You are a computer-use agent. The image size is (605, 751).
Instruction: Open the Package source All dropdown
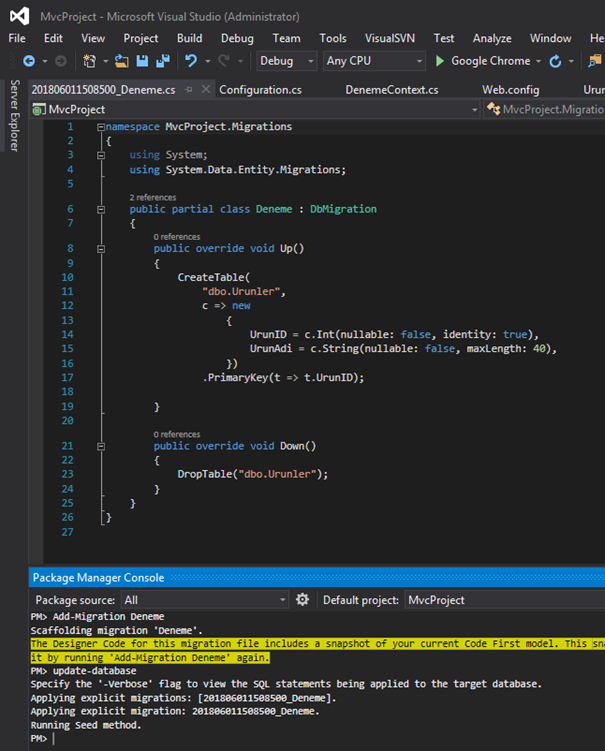click(205, 600)
